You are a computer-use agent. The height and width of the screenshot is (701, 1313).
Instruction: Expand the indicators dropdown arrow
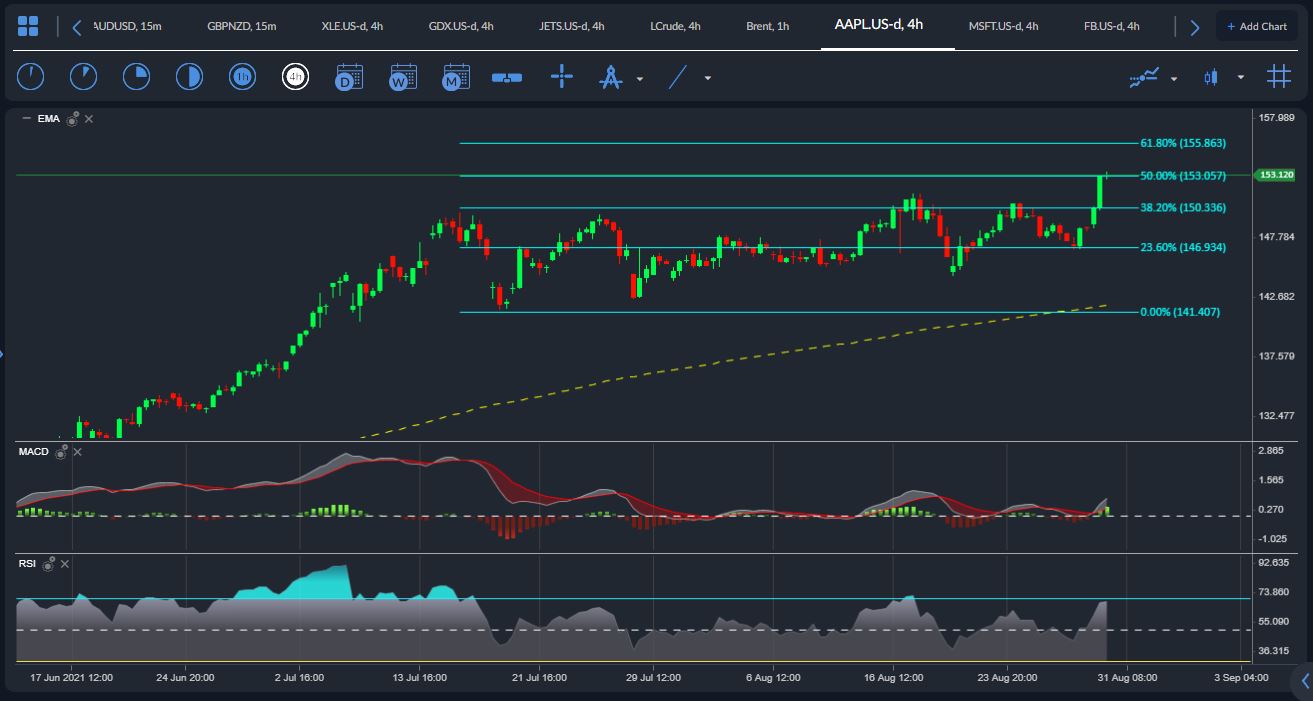1174,78
